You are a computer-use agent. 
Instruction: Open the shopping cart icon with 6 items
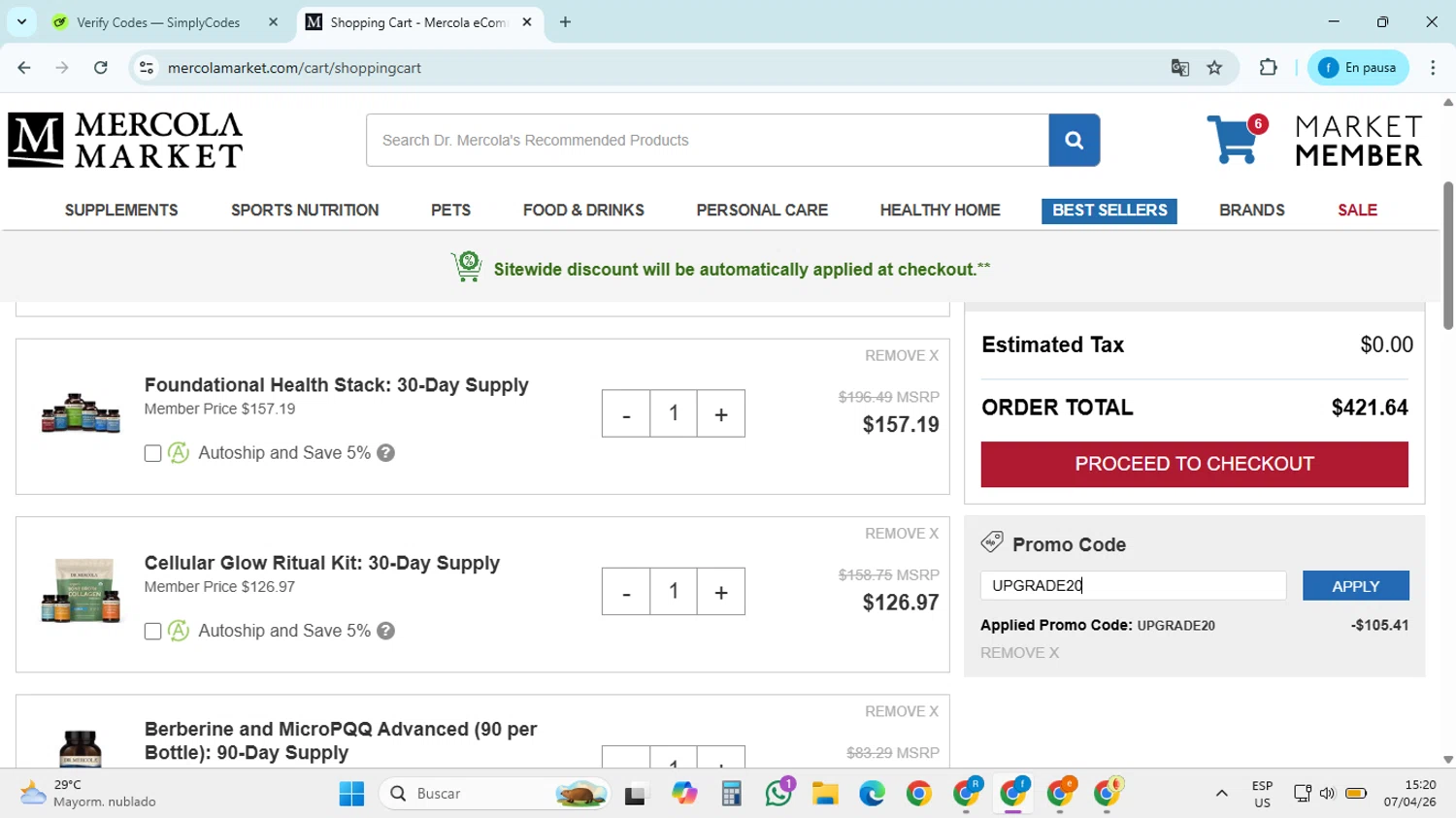pos(1237,139)
